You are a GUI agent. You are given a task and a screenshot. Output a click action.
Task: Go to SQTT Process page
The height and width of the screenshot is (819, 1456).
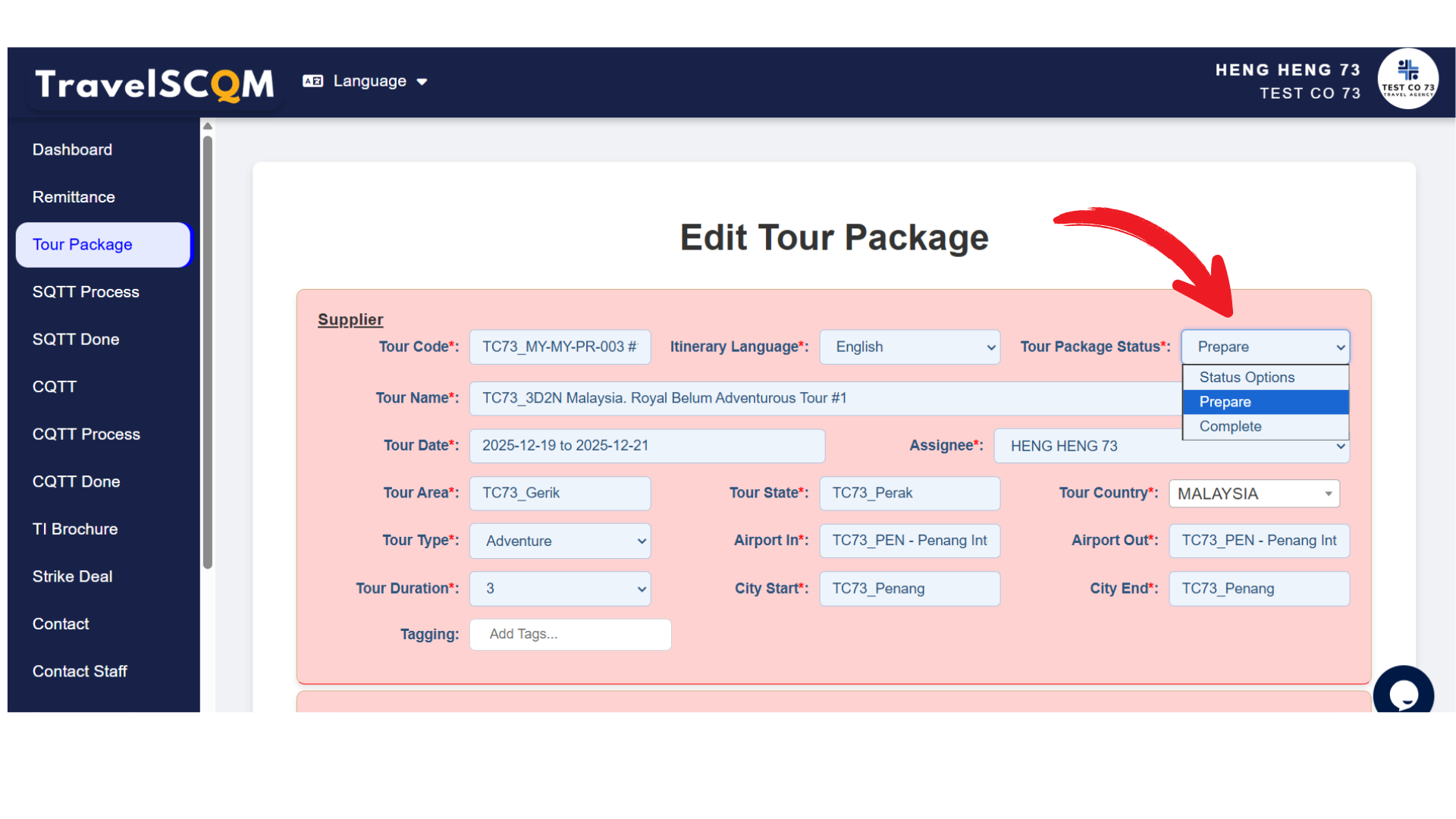click(x=86, y=292)
